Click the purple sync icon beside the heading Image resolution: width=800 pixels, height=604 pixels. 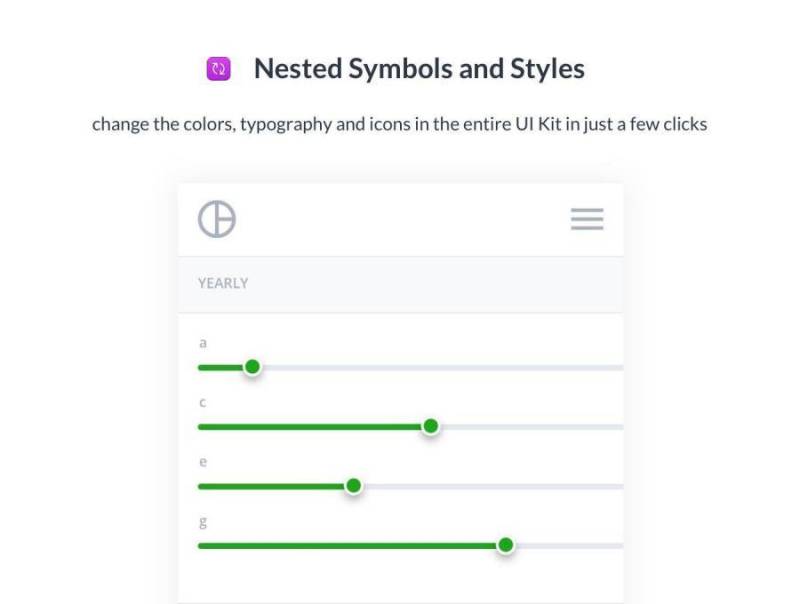tap(217, 68)
